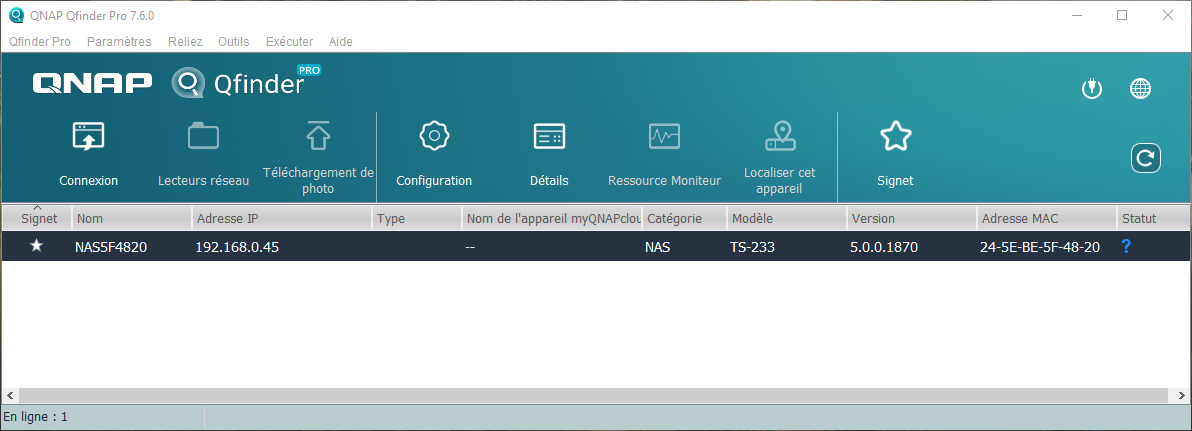Sort by Nom column header
Image resolution: width=1192 pixels, height=431 pixels.
tap(132, 218)
